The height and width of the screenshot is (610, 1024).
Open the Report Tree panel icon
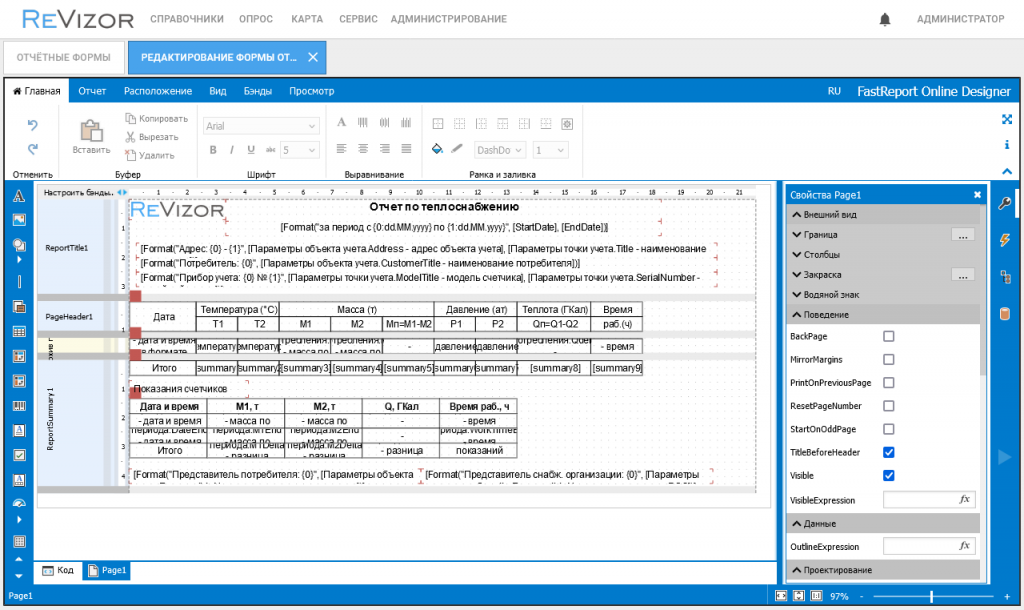point(1005,278)
